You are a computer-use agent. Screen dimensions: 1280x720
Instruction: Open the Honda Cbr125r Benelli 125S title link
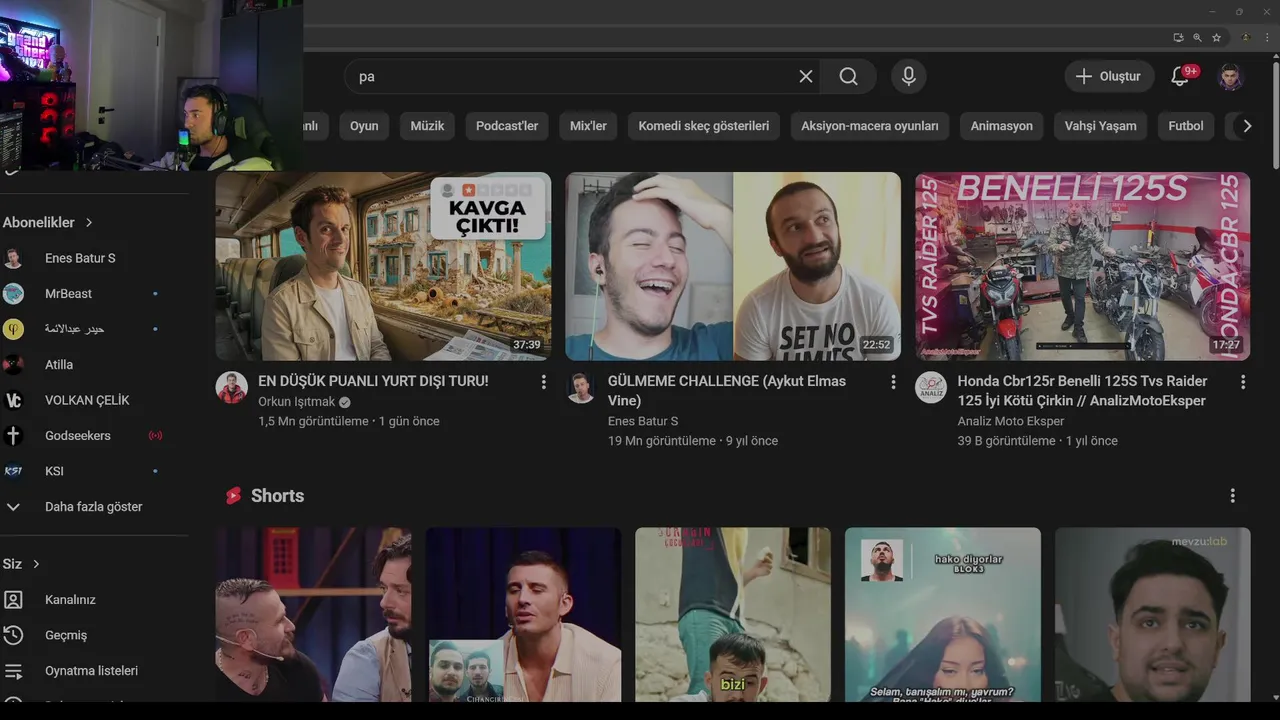(x=1082, y=391)
